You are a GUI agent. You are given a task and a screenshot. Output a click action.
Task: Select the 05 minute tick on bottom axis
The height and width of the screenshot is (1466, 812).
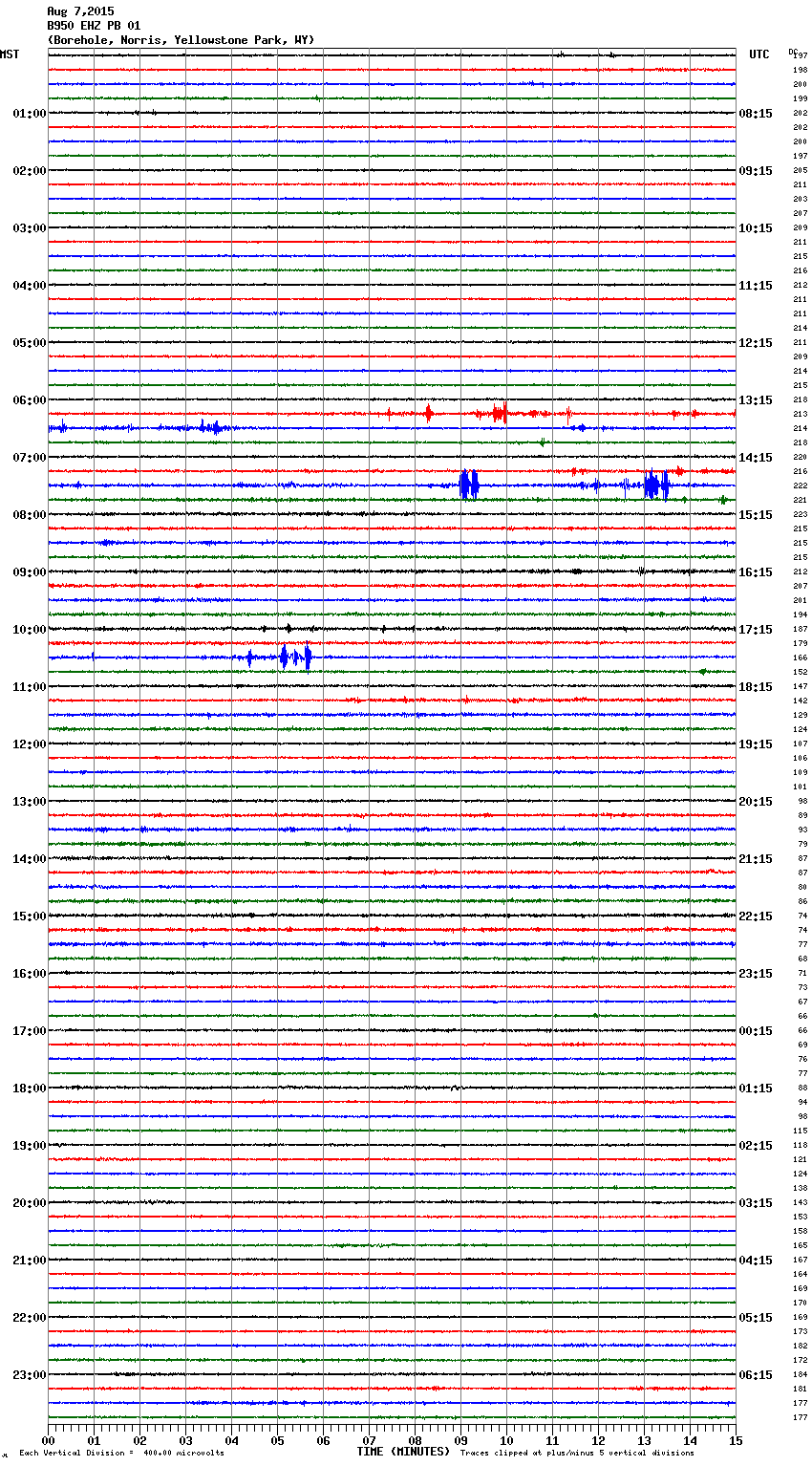coord(277,1440)
